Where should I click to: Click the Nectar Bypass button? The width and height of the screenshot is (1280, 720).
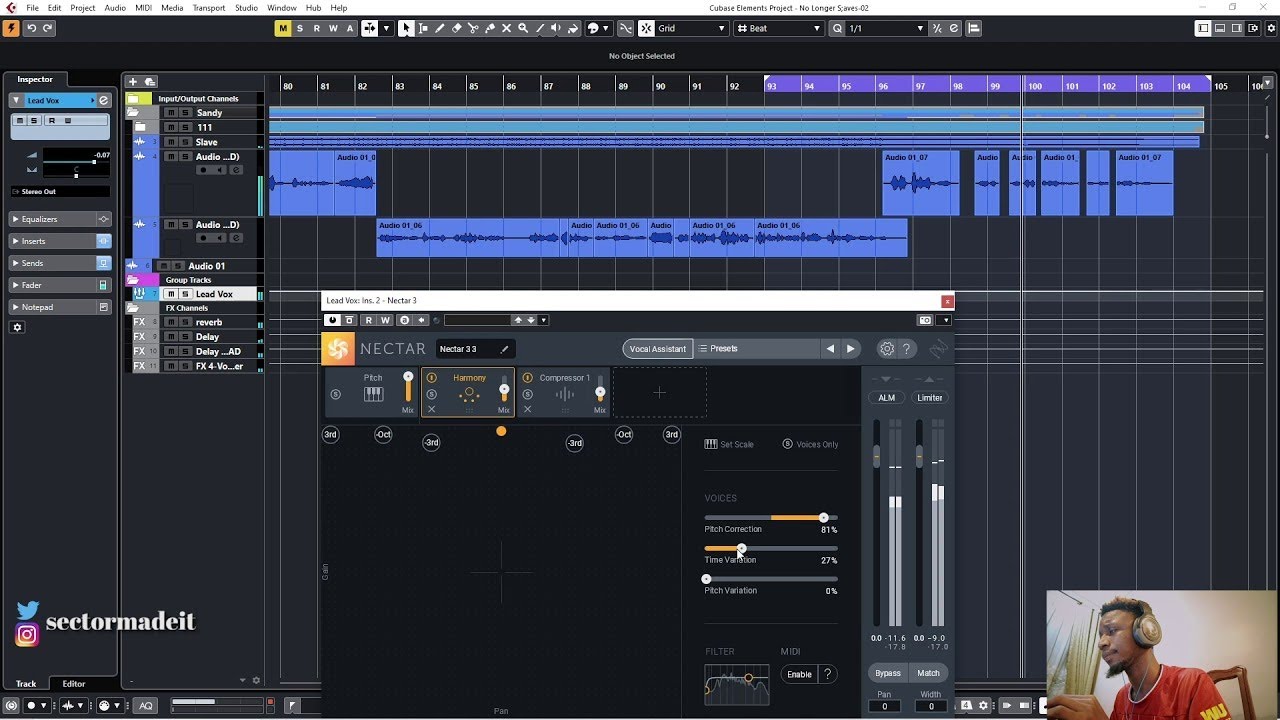click(888, 673)
